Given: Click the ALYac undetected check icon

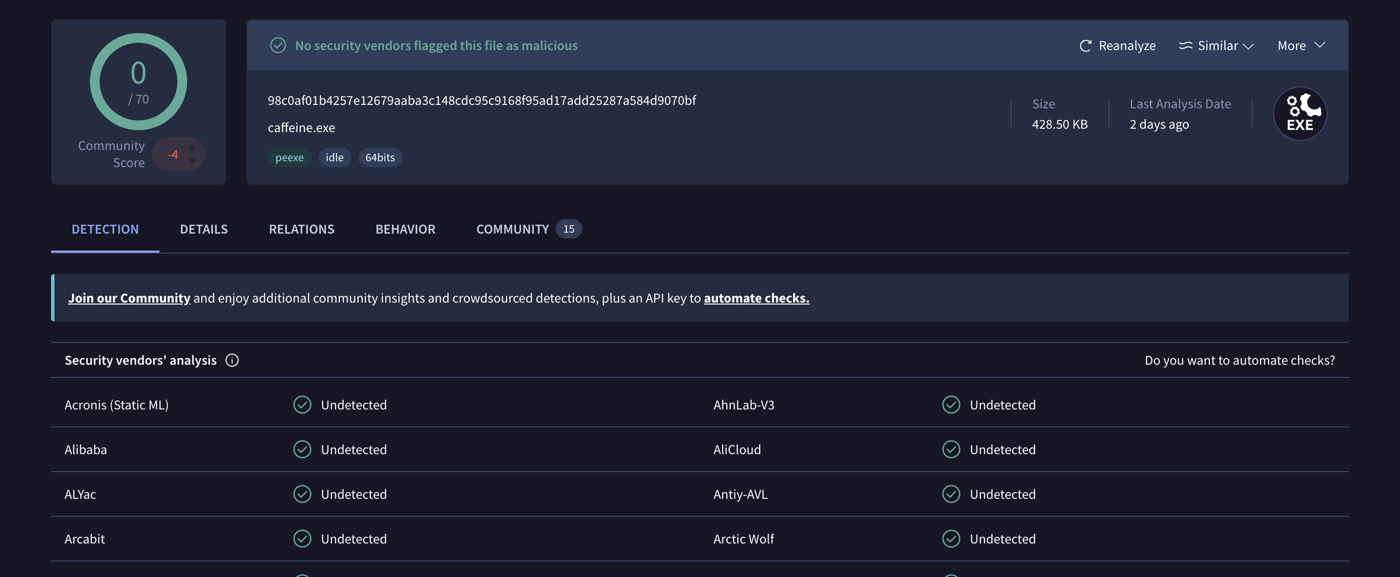Looking at the screenshot, I should [x=302, y=494].
